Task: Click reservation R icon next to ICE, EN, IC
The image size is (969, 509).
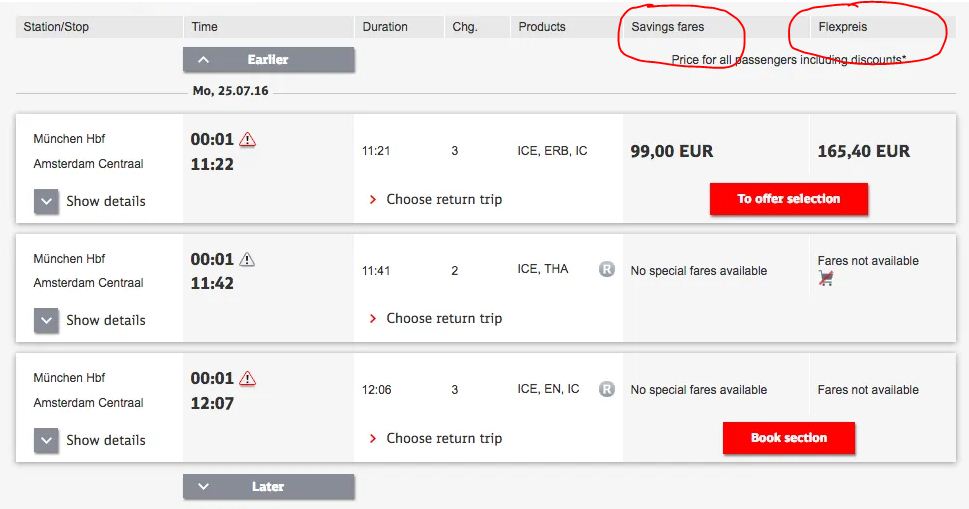Action: 607,389
